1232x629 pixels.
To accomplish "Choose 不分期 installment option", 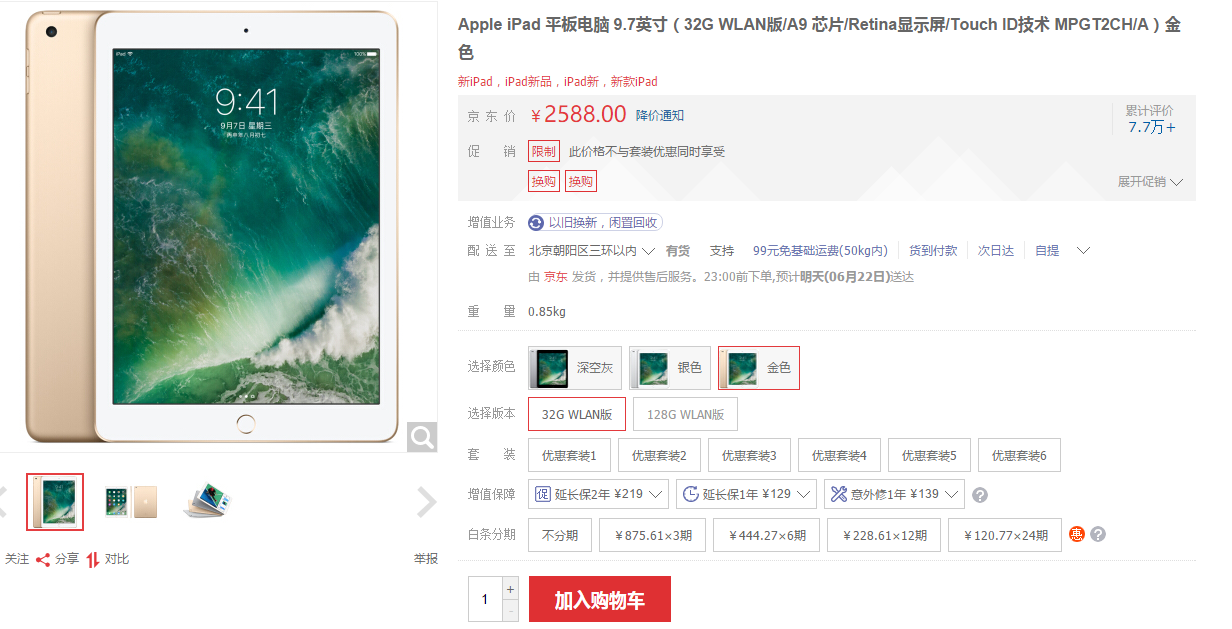I will [560, 535].
